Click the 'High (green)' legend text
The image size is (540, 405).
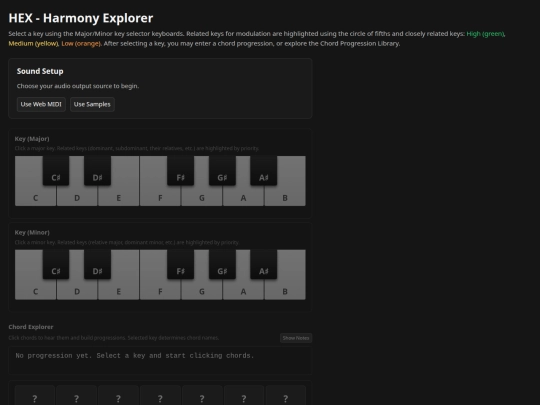(485, 34)
